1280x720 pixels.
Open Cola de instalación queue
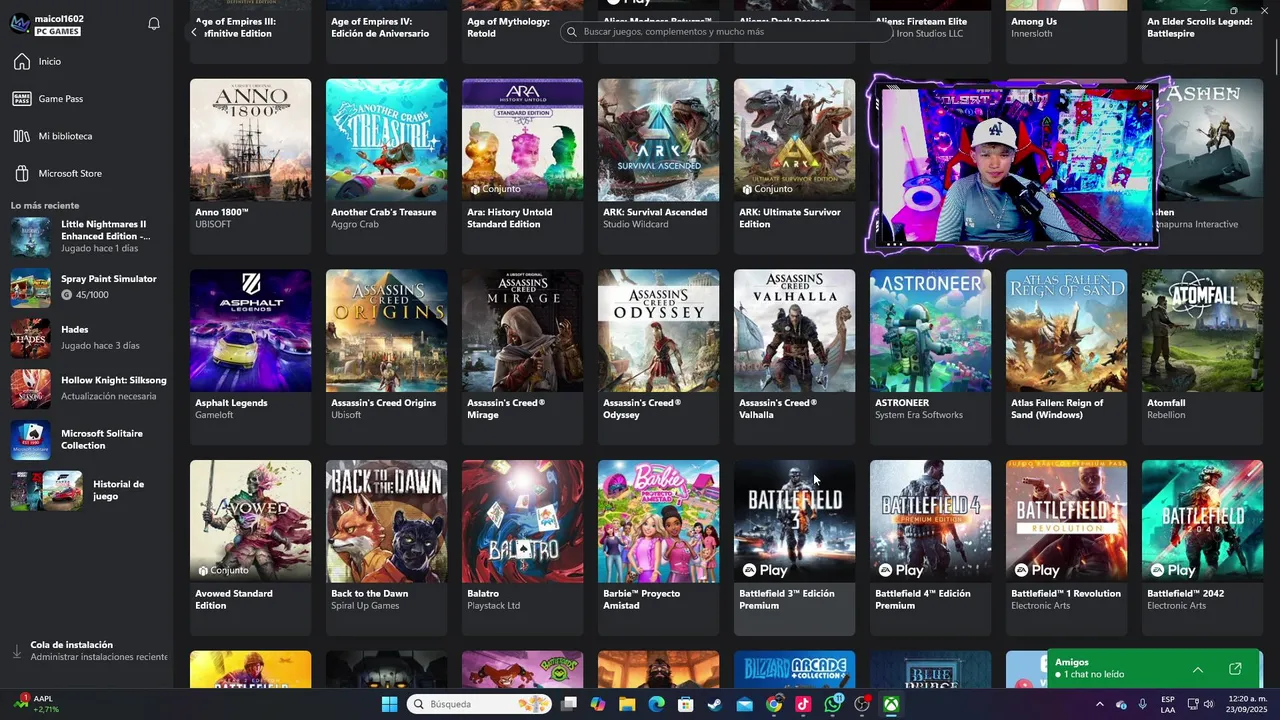point(88,651)
